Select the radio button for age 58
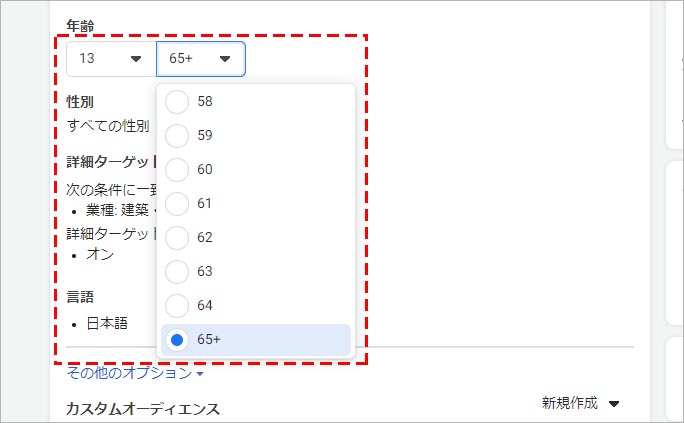Screen dimensions: 684x423 point(177,102)
